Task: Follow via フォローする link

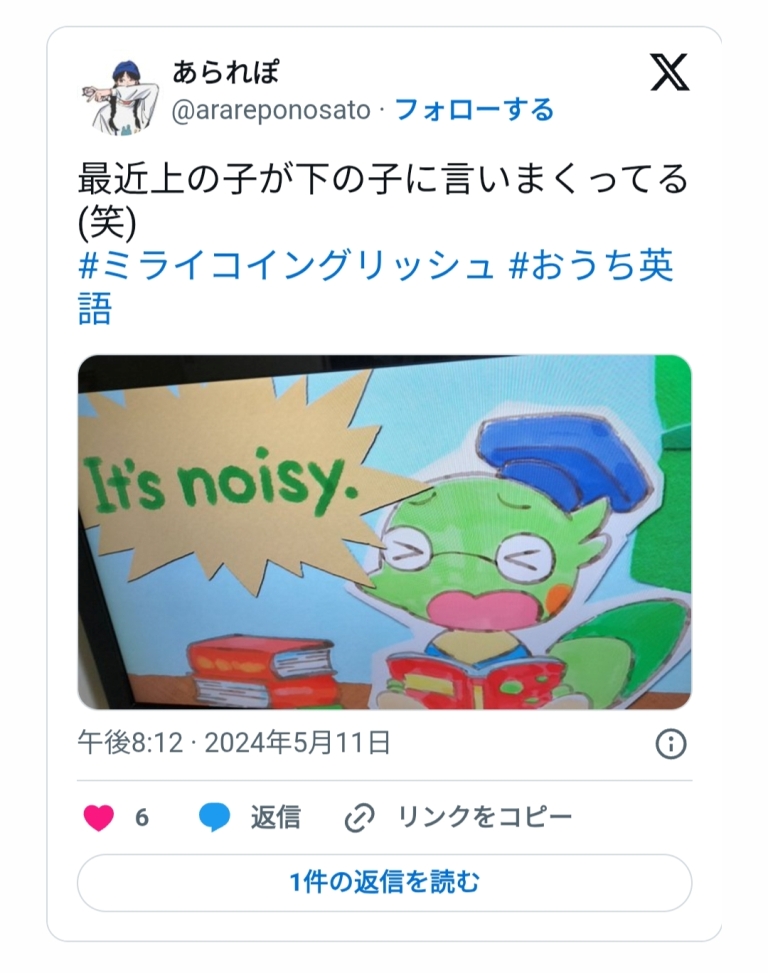Action: tap(474, 110)
